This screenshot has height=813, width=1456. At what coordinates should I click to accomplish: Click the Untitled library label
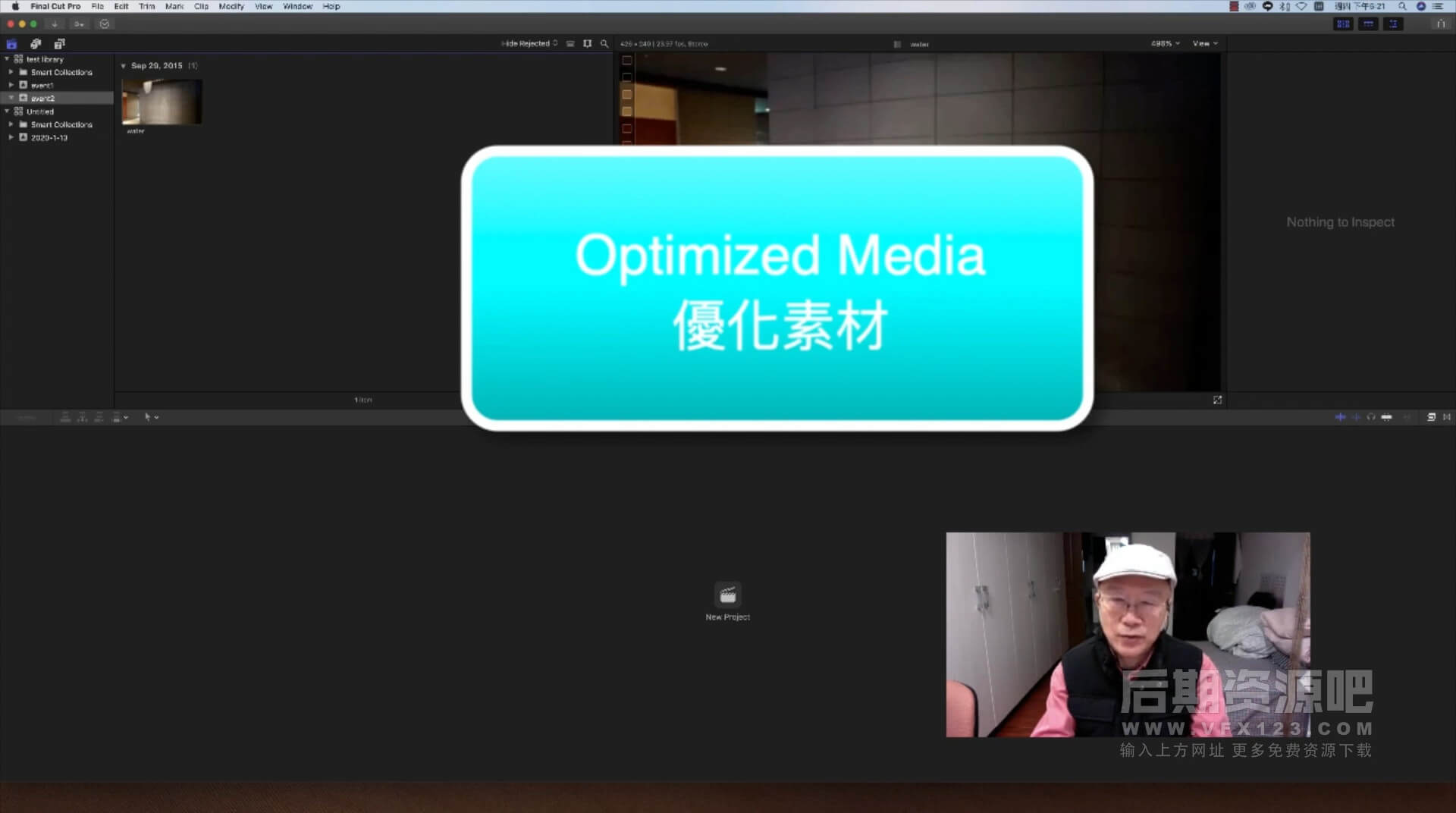(40, 111)
